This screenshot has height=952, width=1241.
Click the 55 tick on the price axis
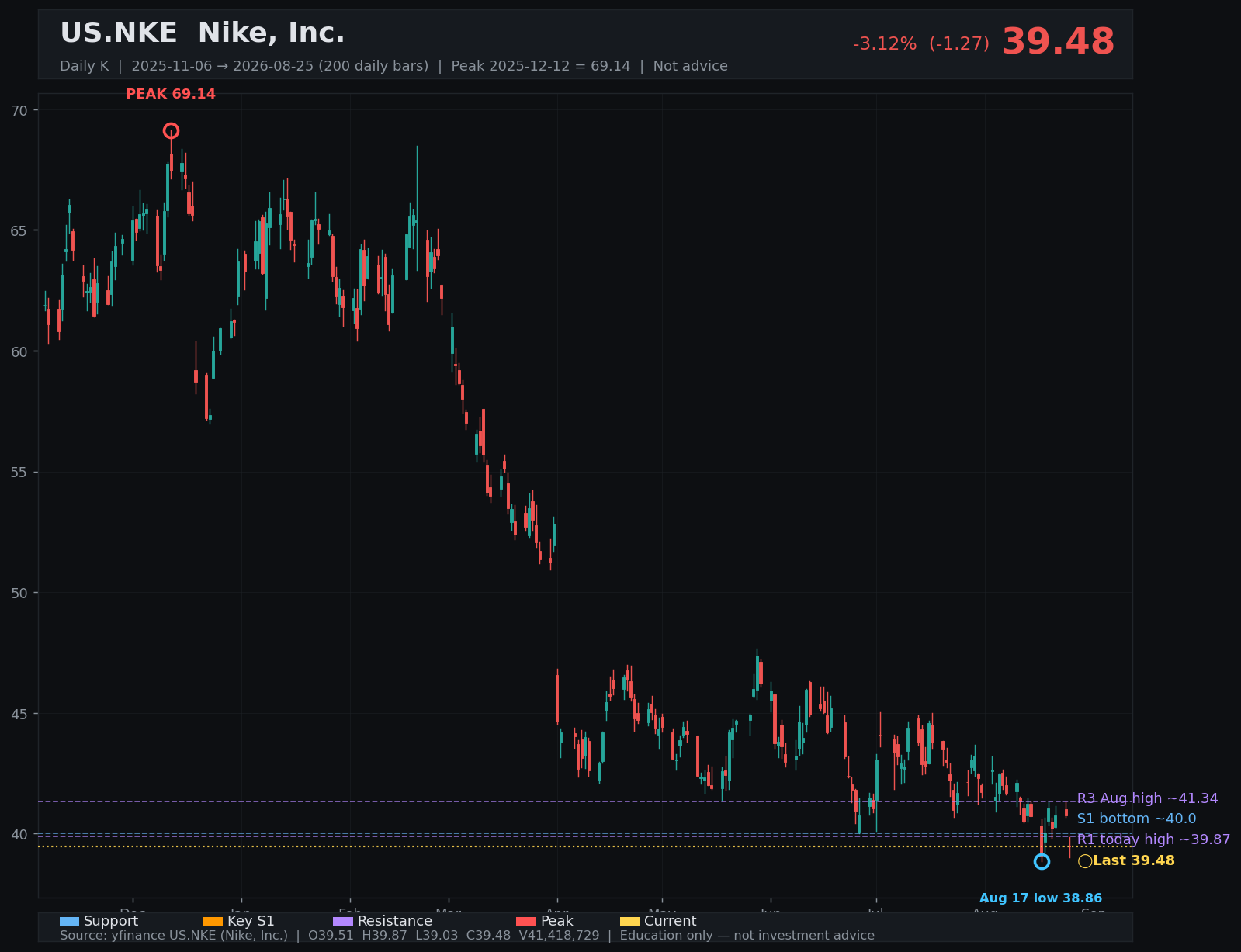19,472
